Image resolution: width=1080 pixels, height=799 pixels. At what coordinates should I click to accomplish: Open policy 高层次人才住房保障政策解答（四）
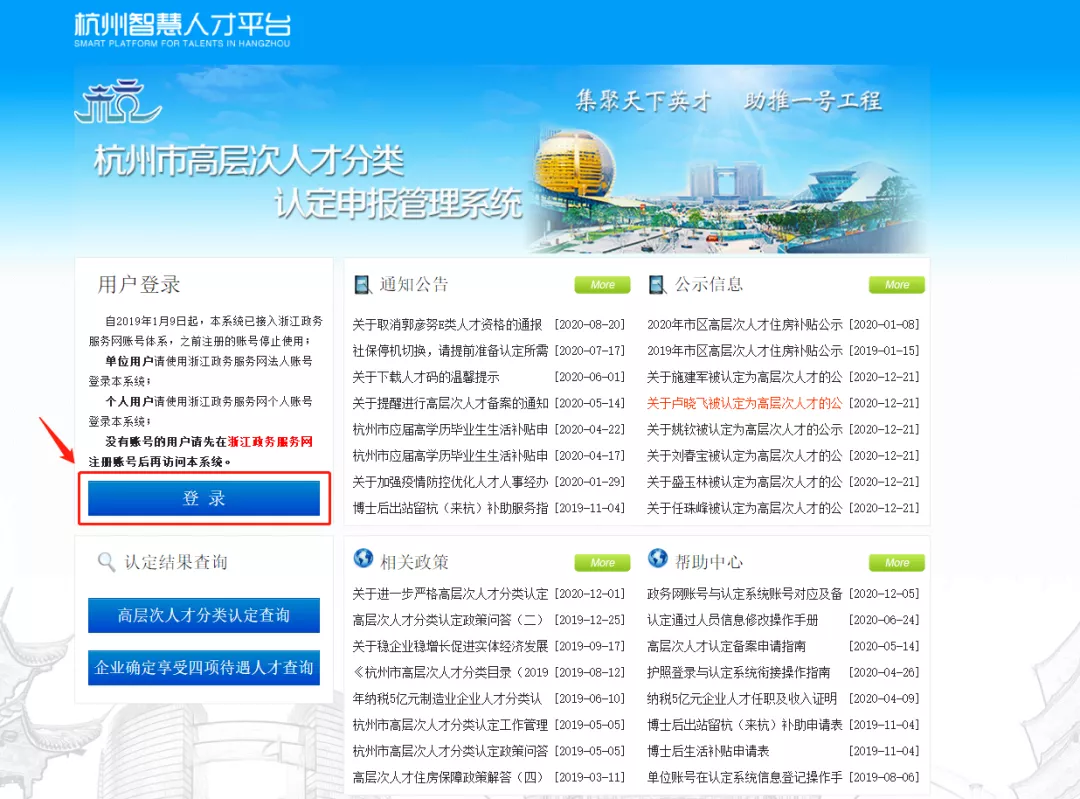click(448, 777)
